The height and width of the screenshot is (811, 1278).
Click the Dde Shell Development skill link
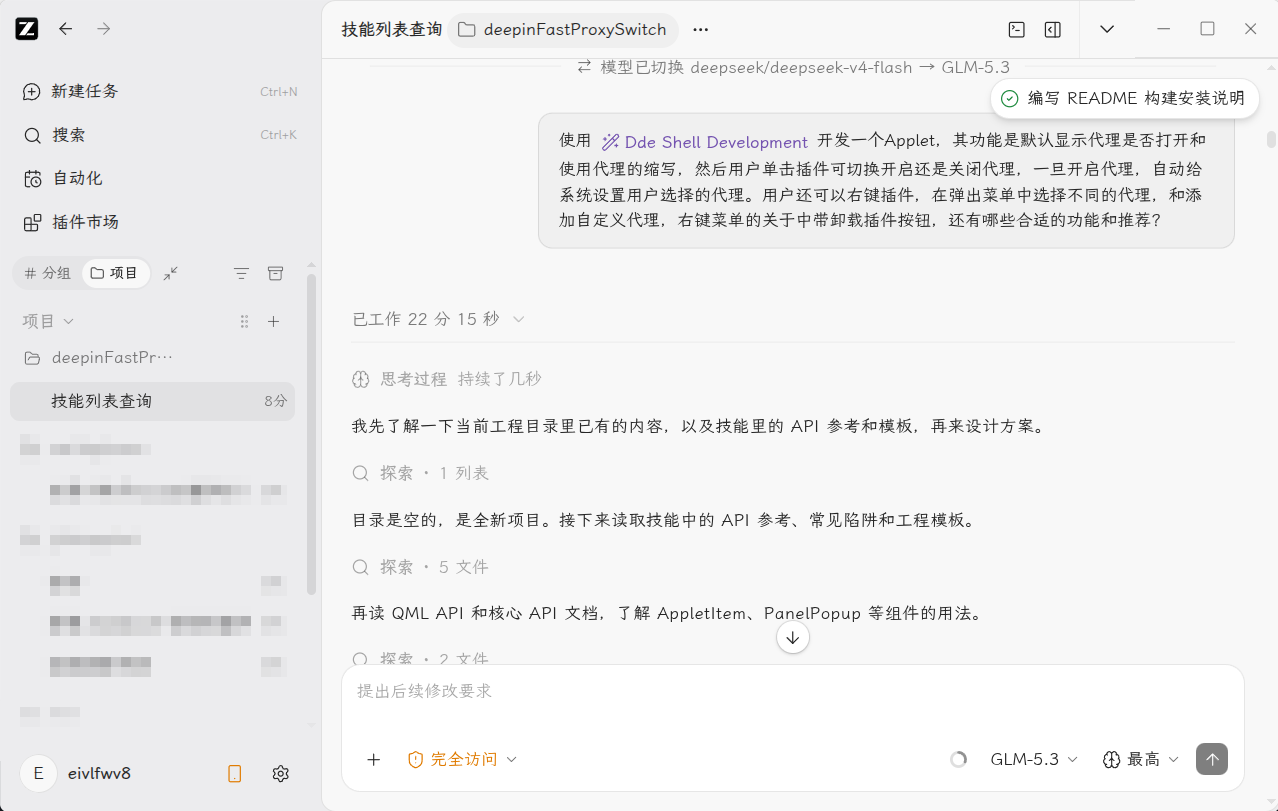(705, 142)
